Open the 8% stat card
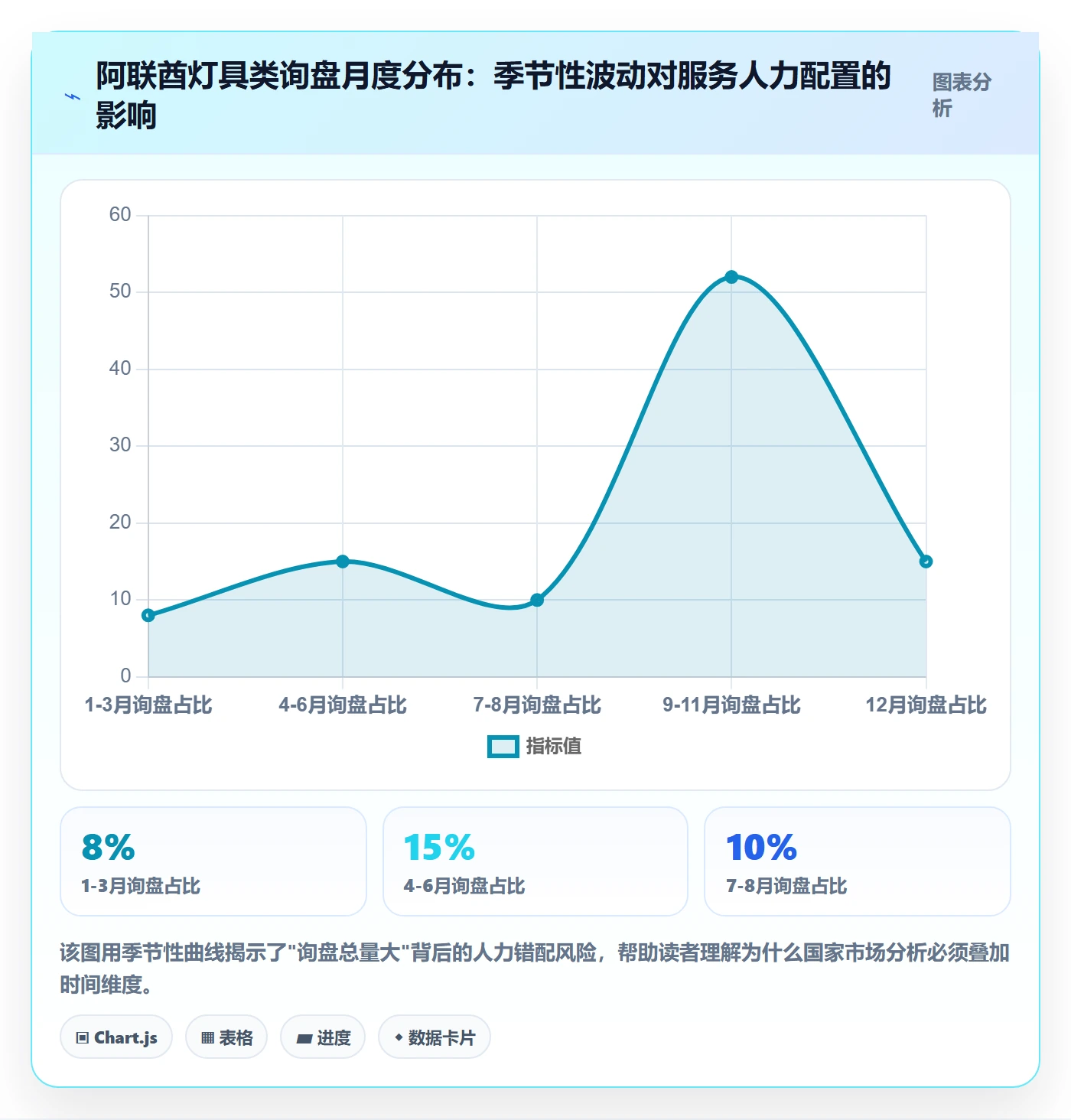The width and height of the screenshot is (1071, 1120). pos(213,861)
